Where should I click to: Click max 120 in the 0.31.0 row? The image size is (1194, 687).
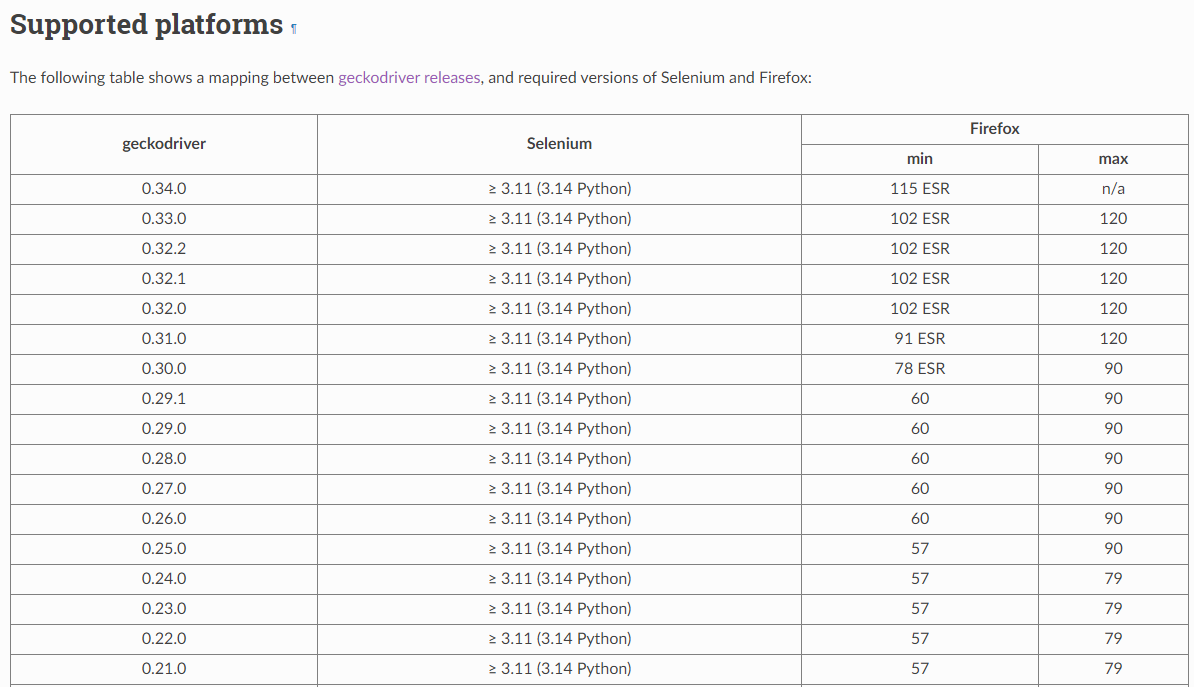pos(1113,339)
